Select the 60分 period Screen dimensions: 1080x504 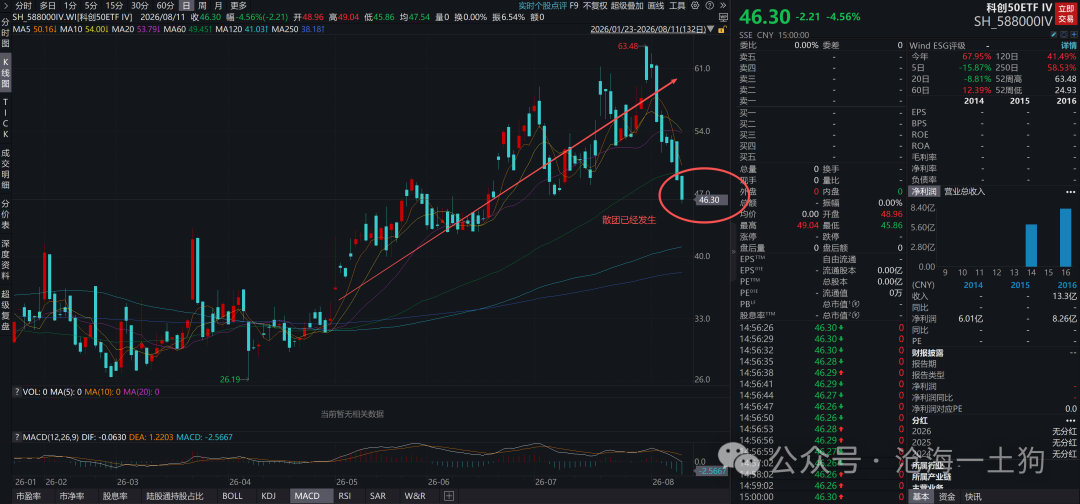(165, 6)
